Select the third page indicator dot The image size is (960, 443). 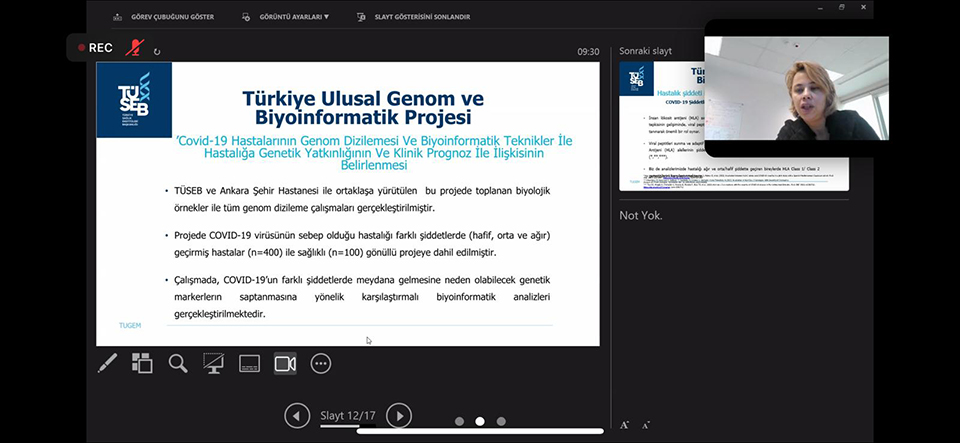[x=501, y=421]
